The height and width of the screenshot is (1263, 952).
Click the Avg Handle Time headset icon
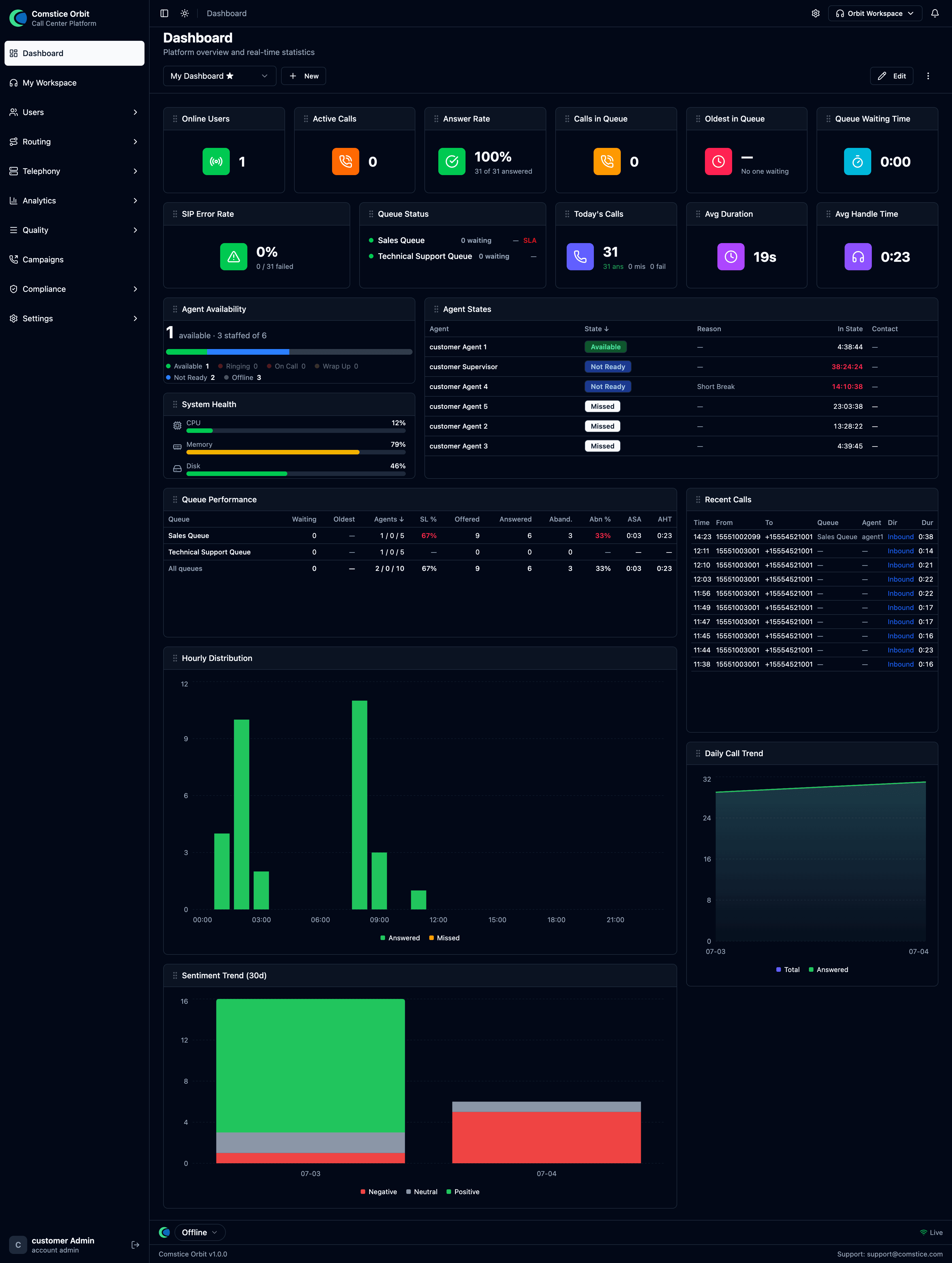[858, 257]
